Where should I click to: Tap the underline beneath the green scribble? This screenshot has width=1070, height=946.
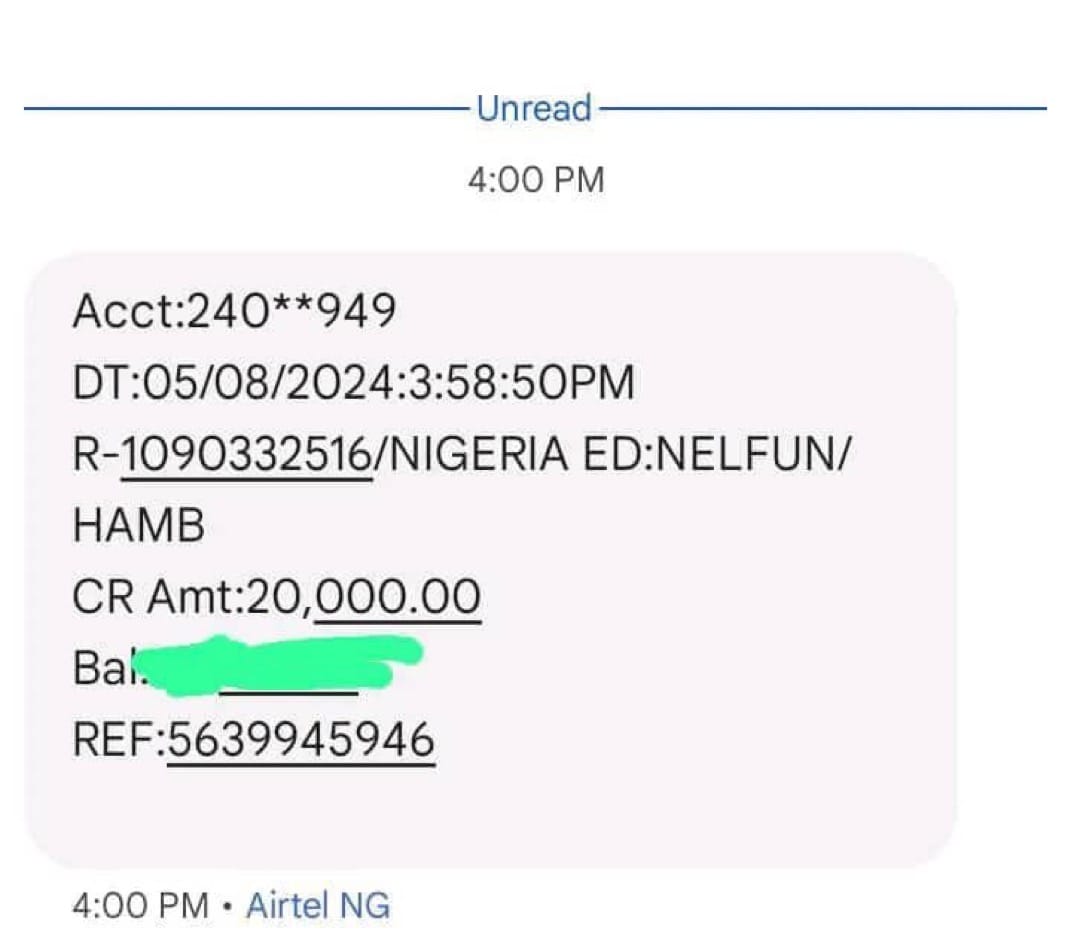[289, 693]
